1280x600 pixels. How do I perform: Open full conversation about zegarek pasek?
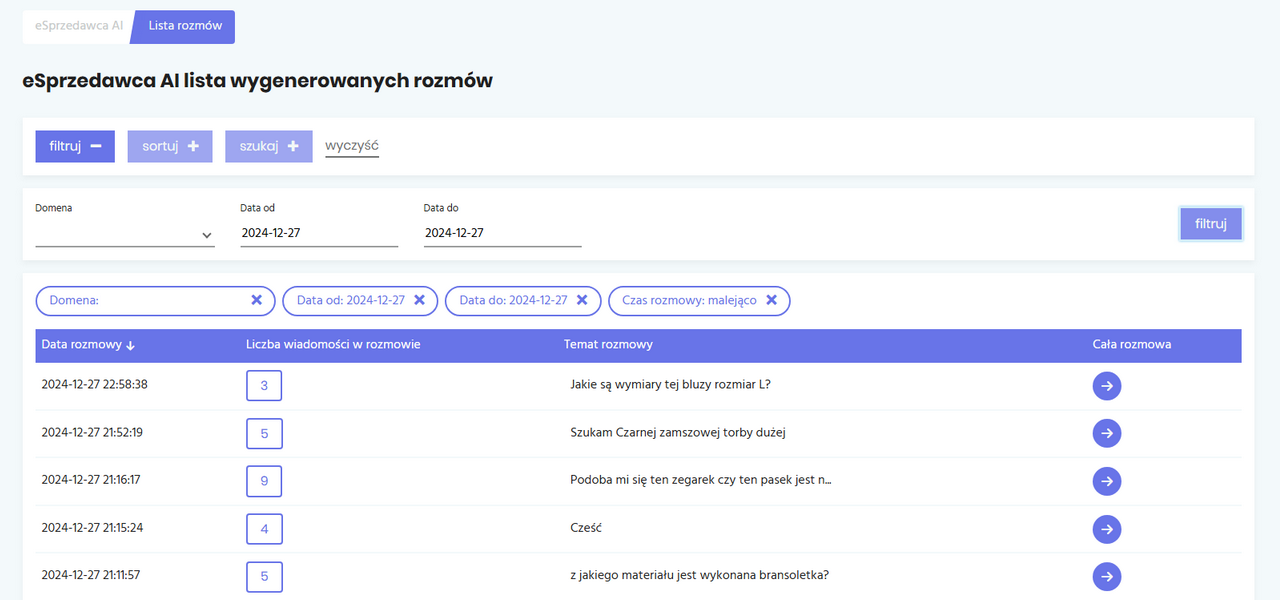point(1106,481)
